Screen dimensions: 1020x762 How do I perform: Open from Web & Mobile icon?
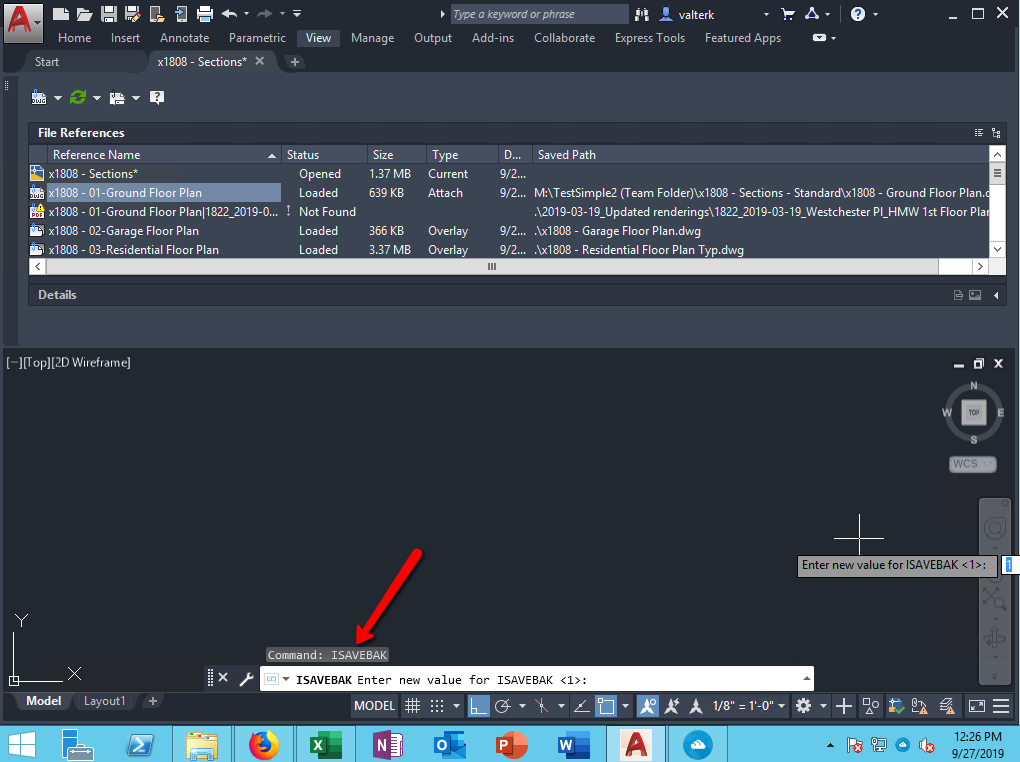pos(157,14)
